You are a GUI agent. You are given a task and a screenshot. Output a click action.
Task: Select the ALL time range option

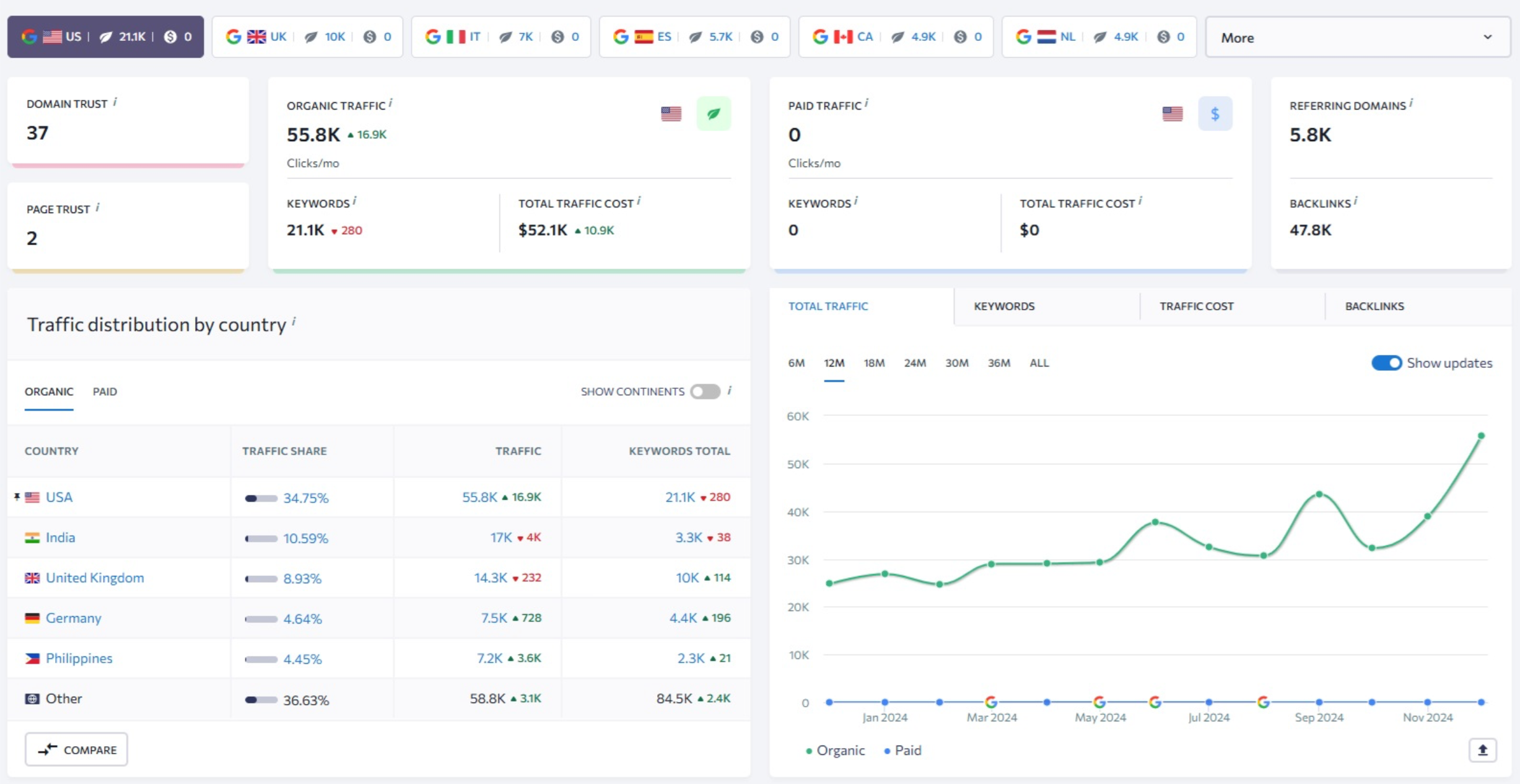(1039, 363)
